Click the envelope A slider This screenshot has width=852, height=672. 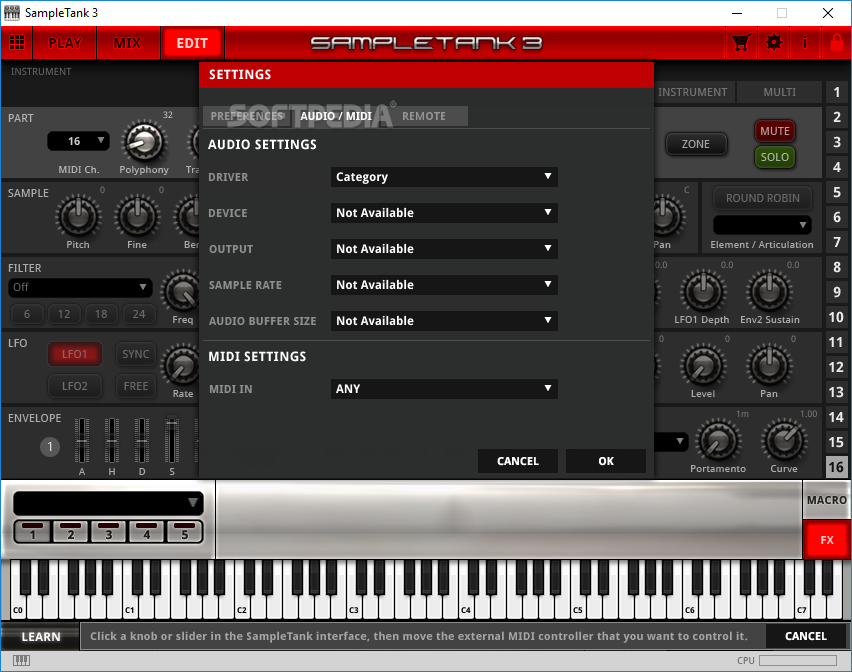pos(82,441)
